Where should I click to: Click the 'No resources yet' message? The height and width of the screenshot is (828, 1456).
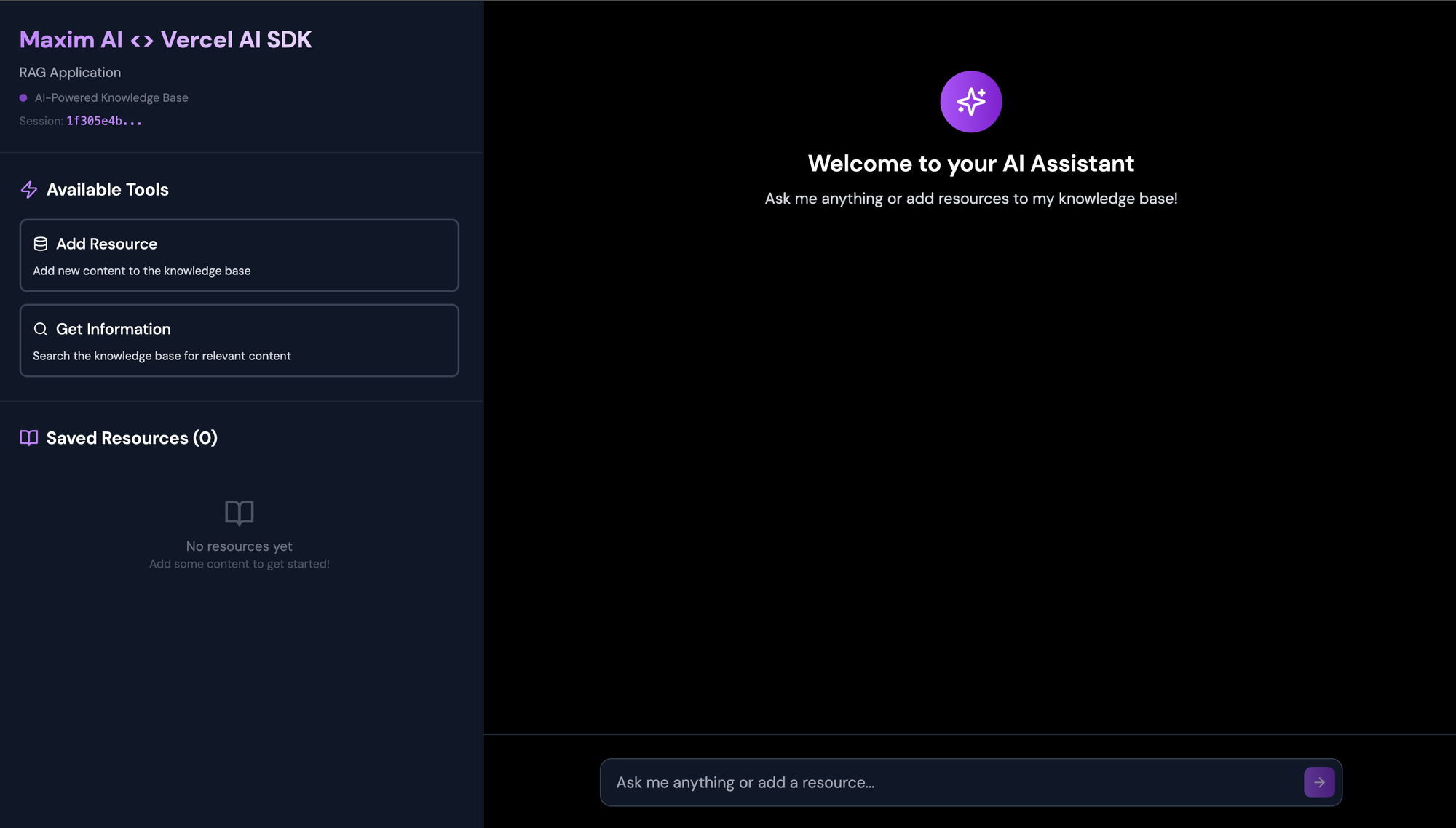tap(239, 546)
